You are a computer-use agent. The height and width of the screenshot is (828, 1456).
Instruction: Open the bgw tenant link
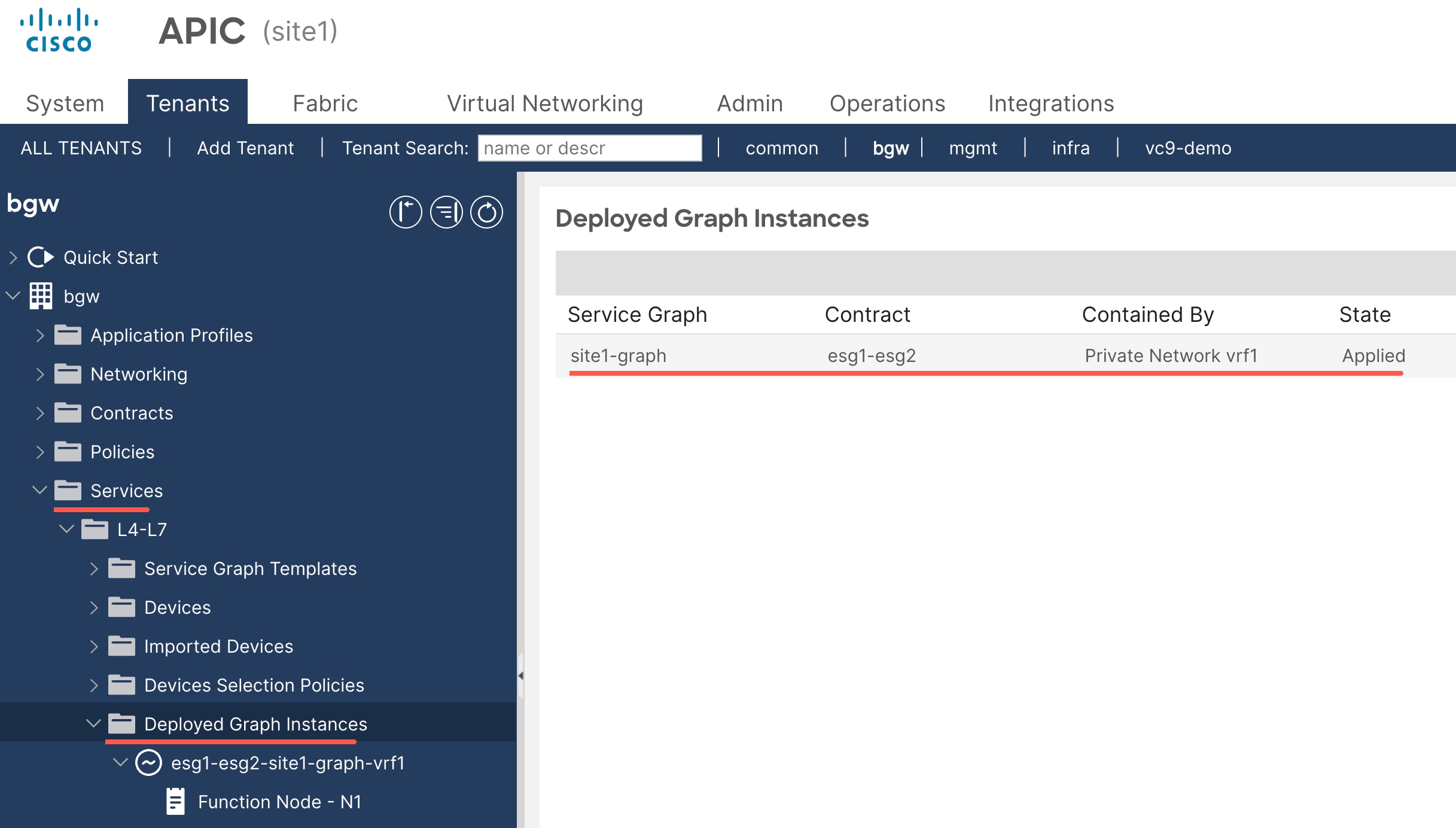pyautogui.click(x=891, y=148)
